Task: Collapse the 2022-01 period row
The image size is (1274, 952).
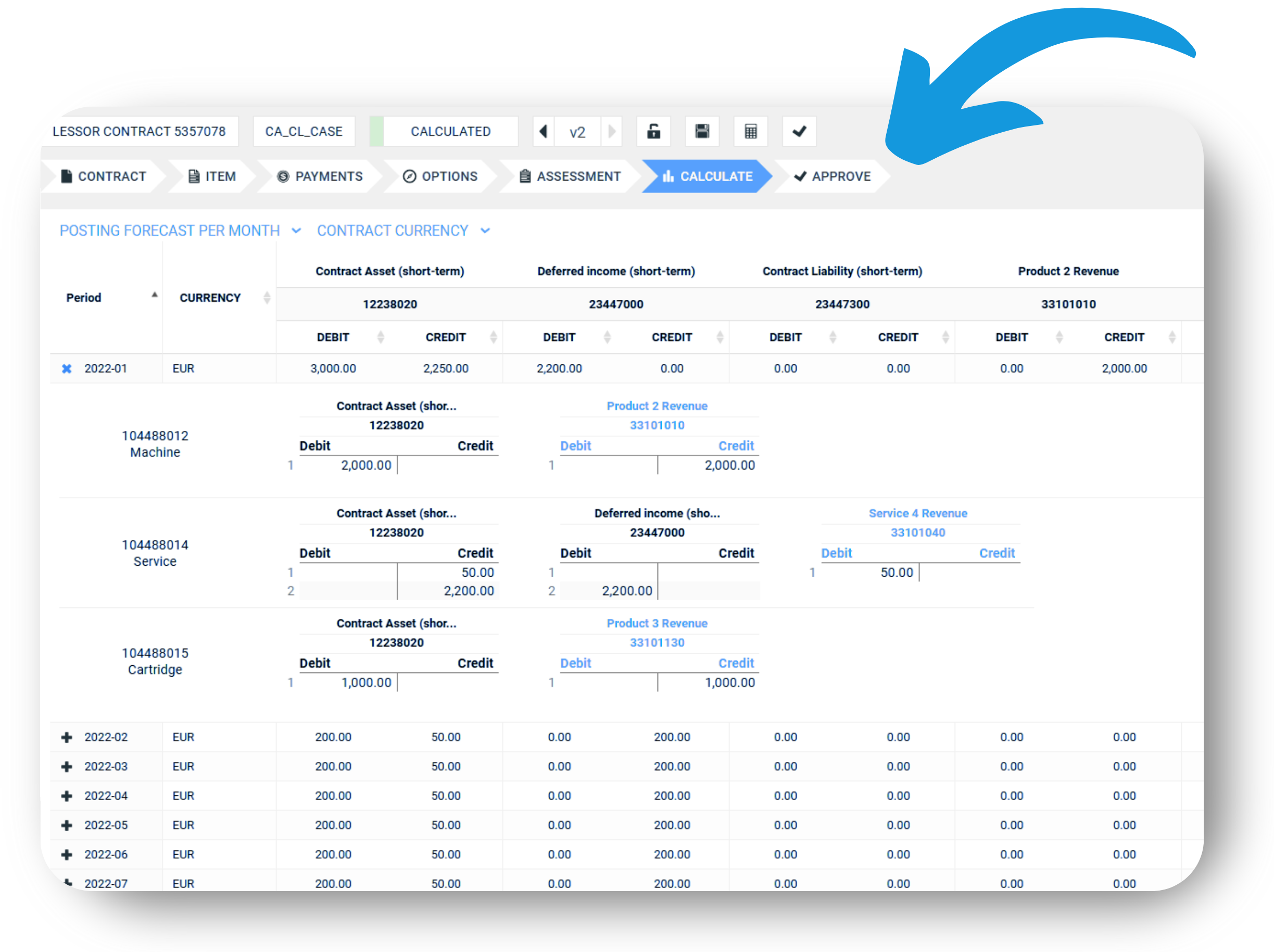Action: click(67, 369)
